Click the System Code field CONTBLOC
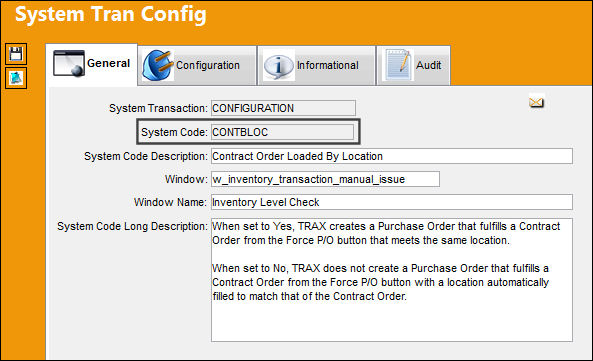Image resolution: width=593 pixels, height=361 pixels. [283, 132]
